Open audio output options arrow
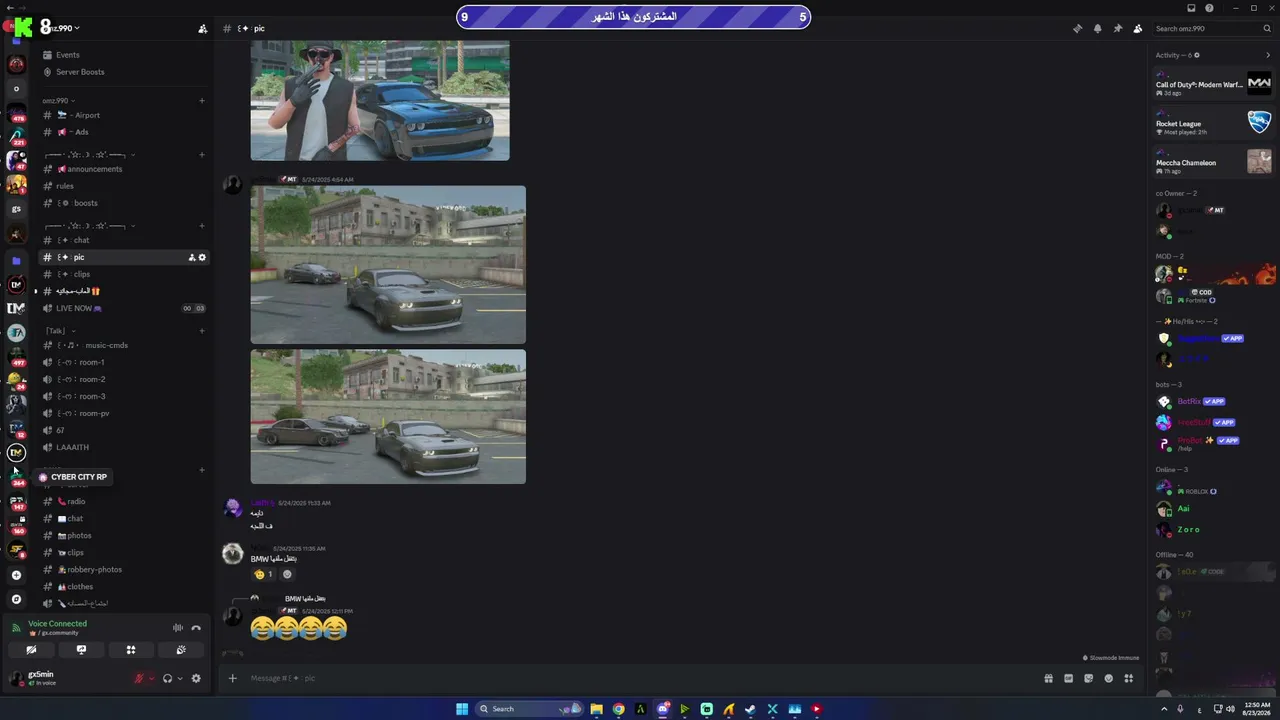Screen dimensions: 1280x720 pyautogui.click(x=179, y=678)
